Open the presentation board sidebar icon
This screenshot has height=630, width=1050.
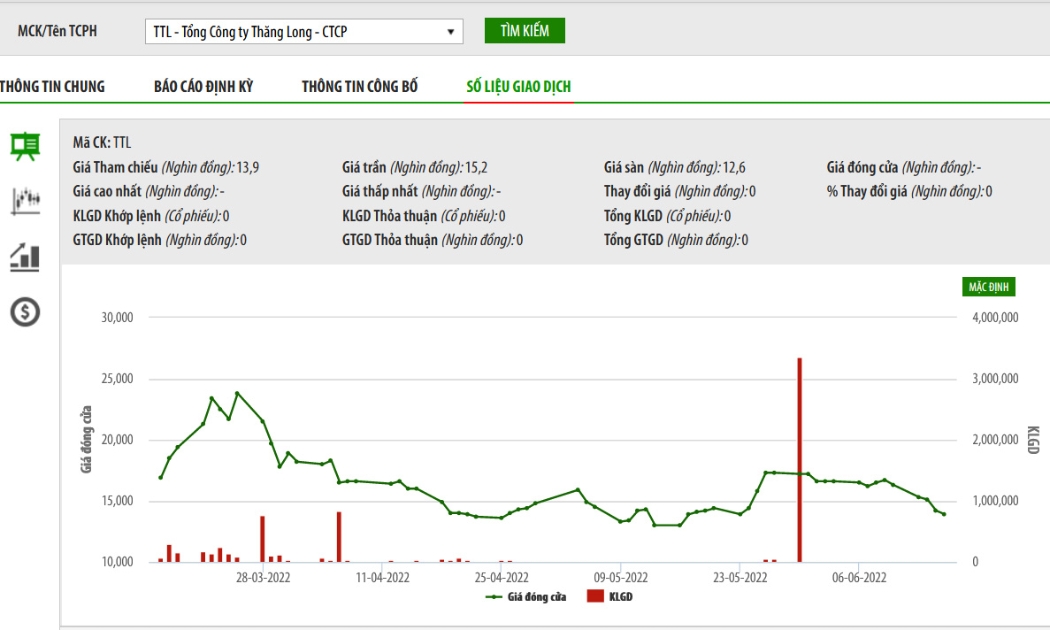coord(25,147)
